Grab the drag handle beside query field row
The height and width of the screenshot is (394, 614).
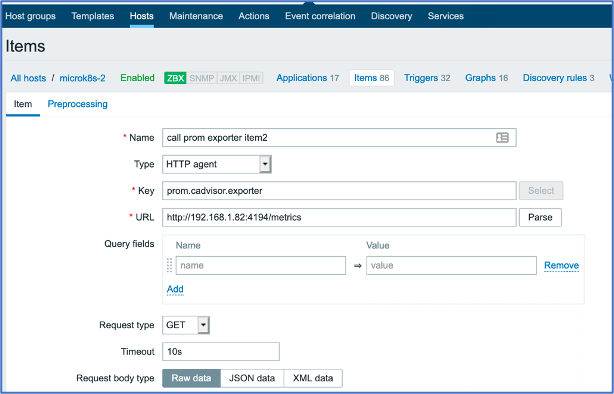[170, 266]
